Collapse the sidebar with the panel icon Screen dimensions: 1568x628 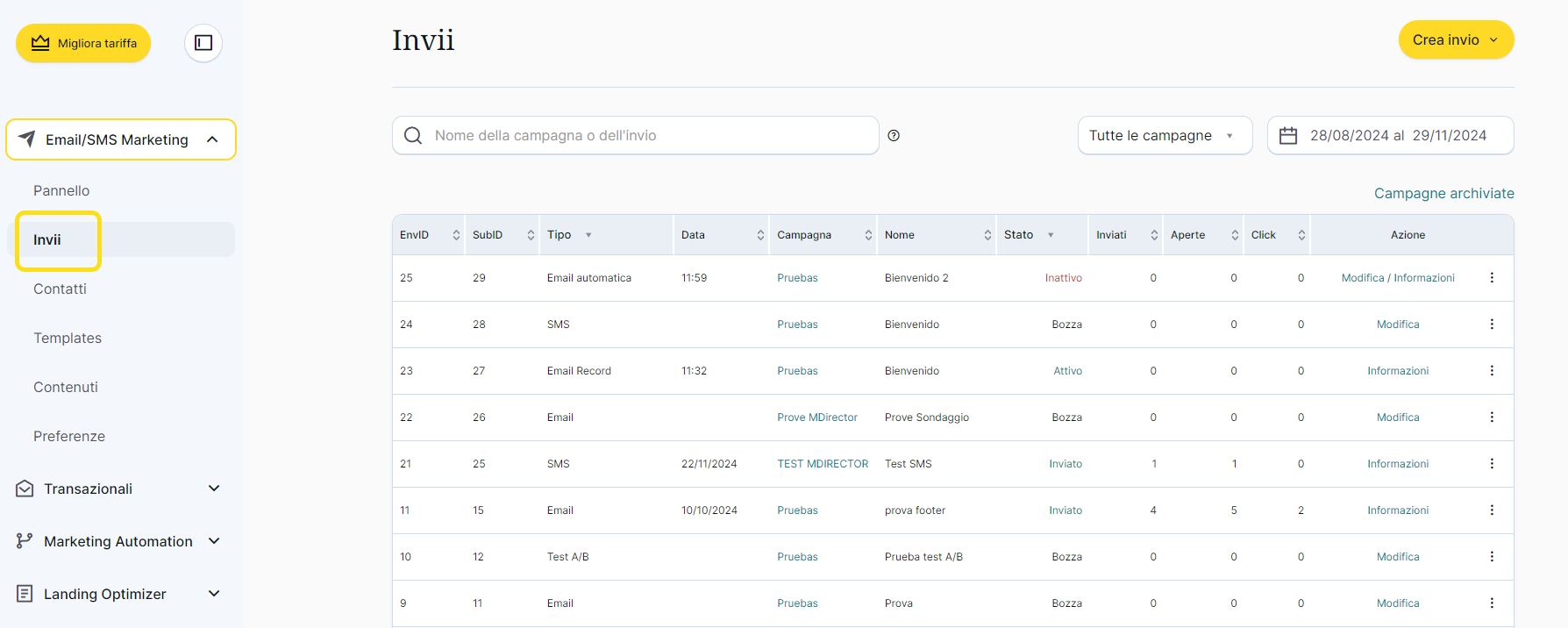click(203, 43)
